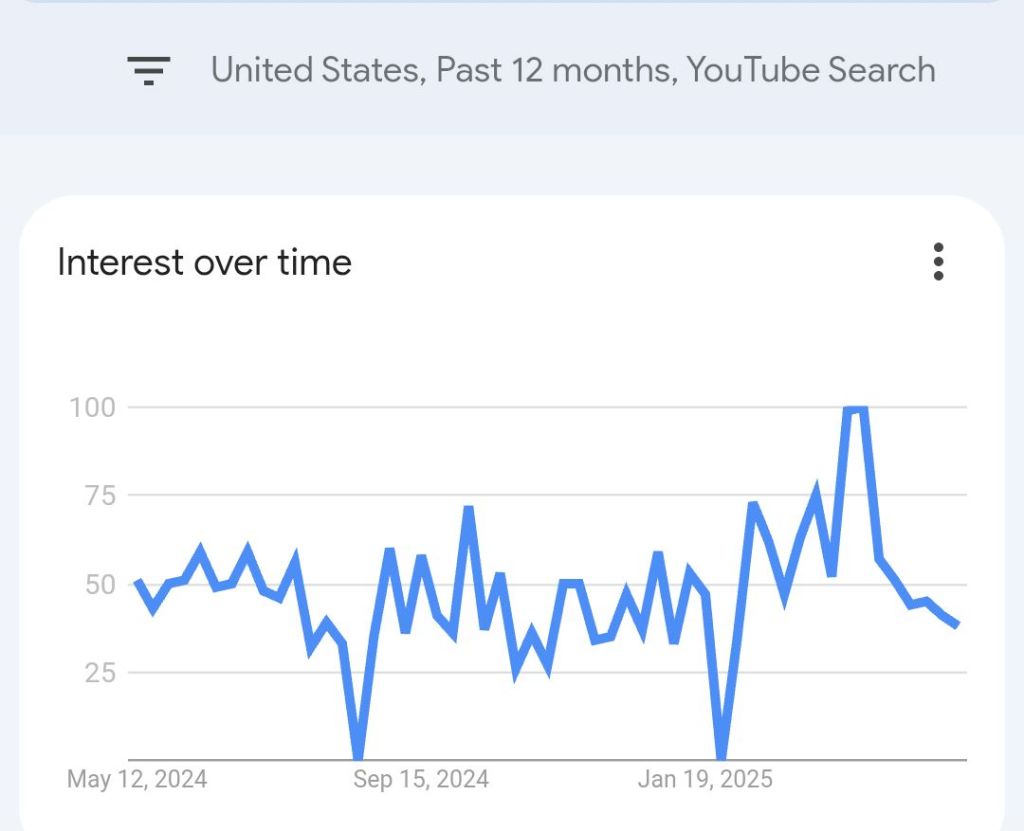Tap the spike above 70 after Sep 15, 2024
This screenshot has height=831, width=1024.
468,509
